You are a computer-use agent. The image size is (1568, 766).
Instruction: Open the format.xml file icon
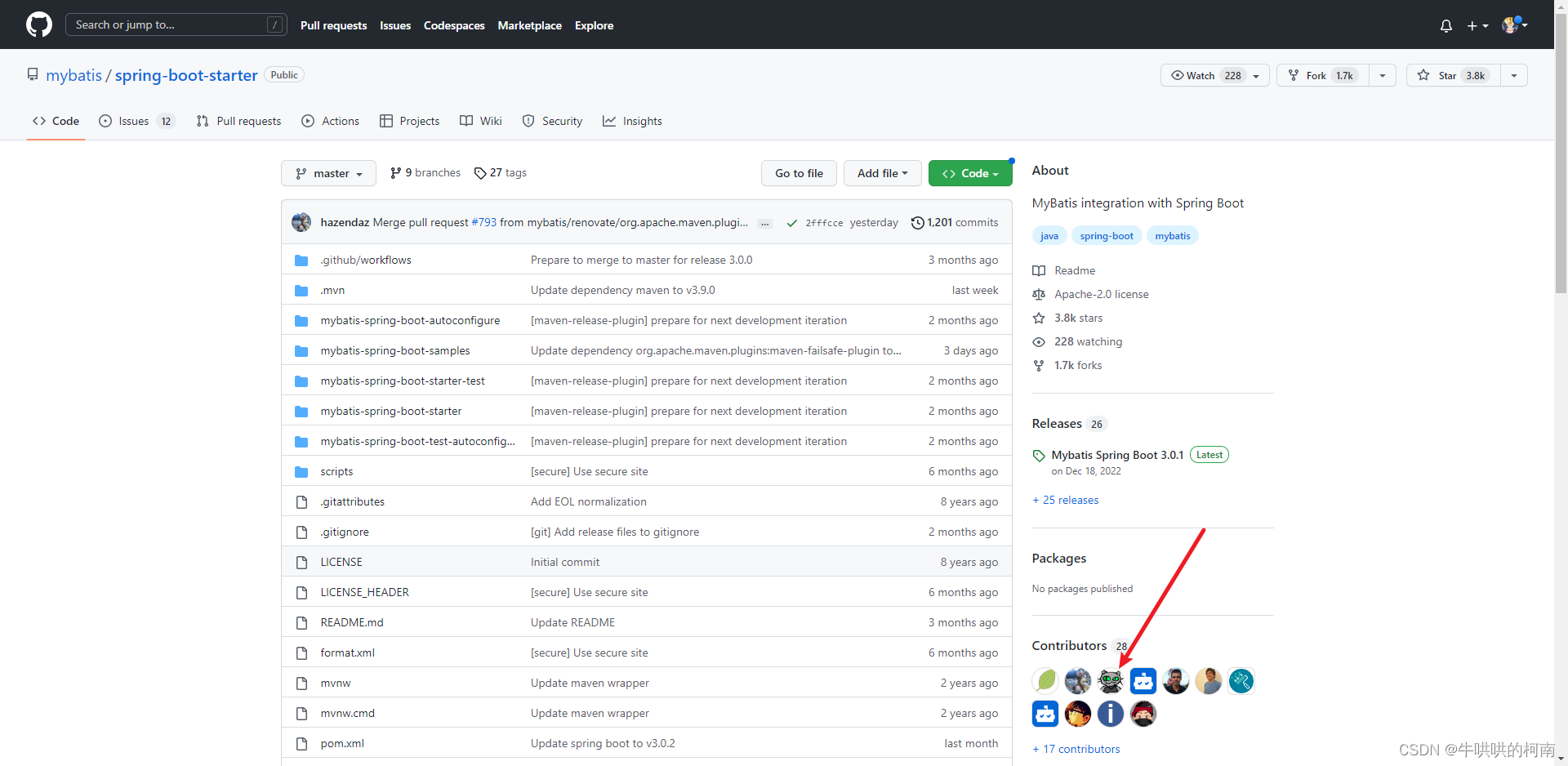301,652
